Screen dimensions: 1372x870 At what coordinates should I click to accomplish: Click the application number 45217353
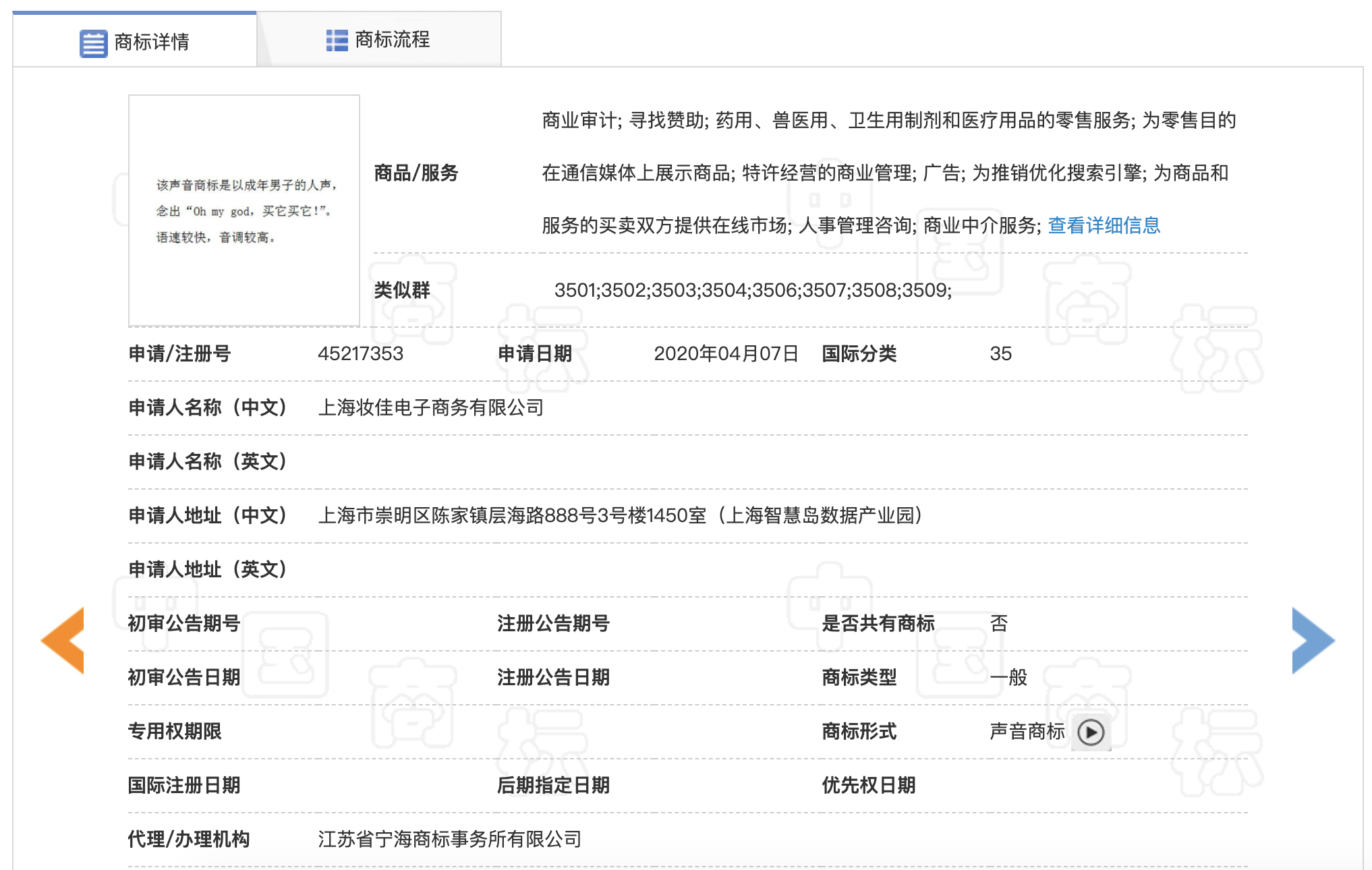pos(360,354)
